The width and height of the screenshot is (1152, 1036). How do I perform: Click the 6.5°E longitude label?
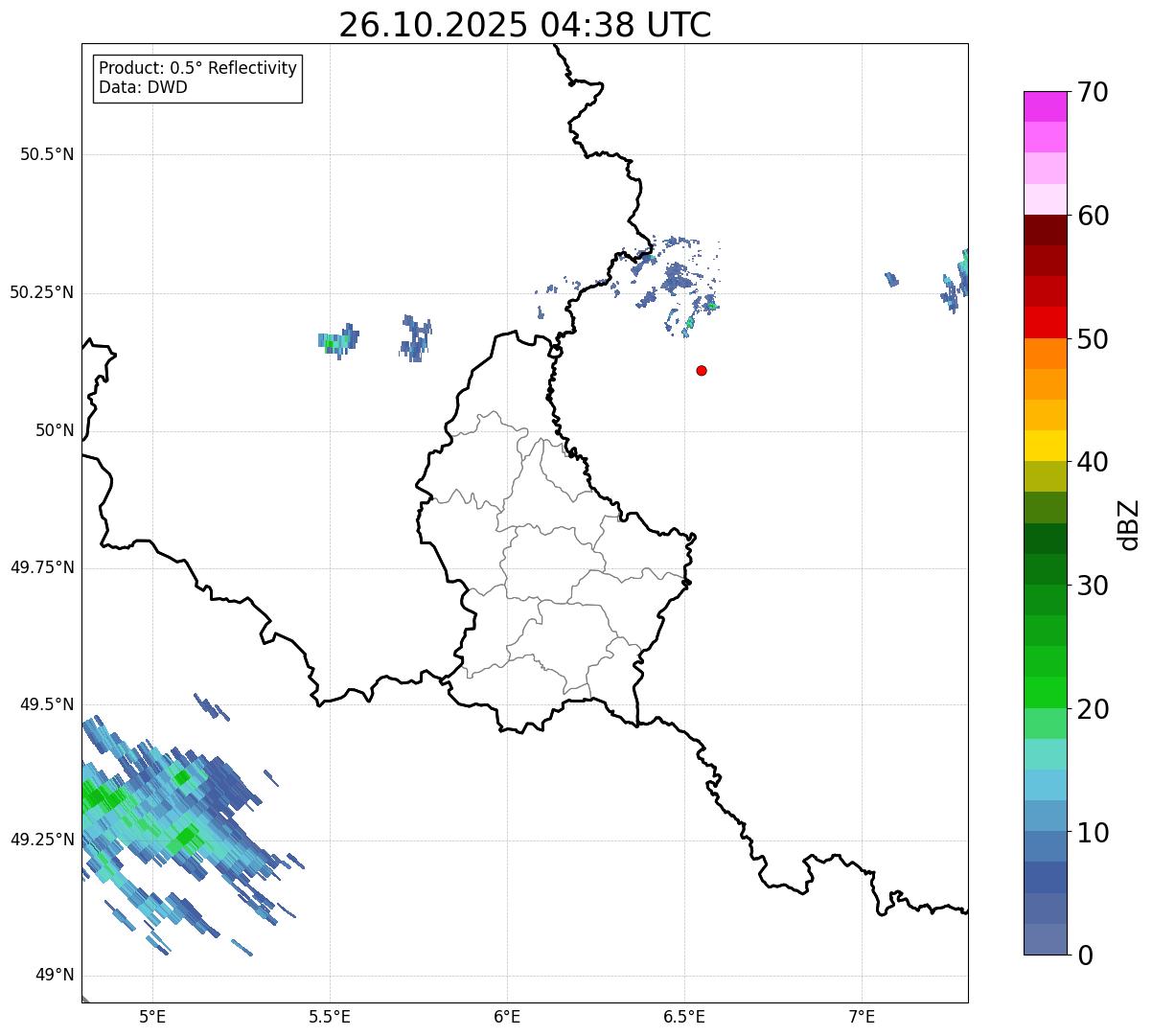coord(684,1016)
